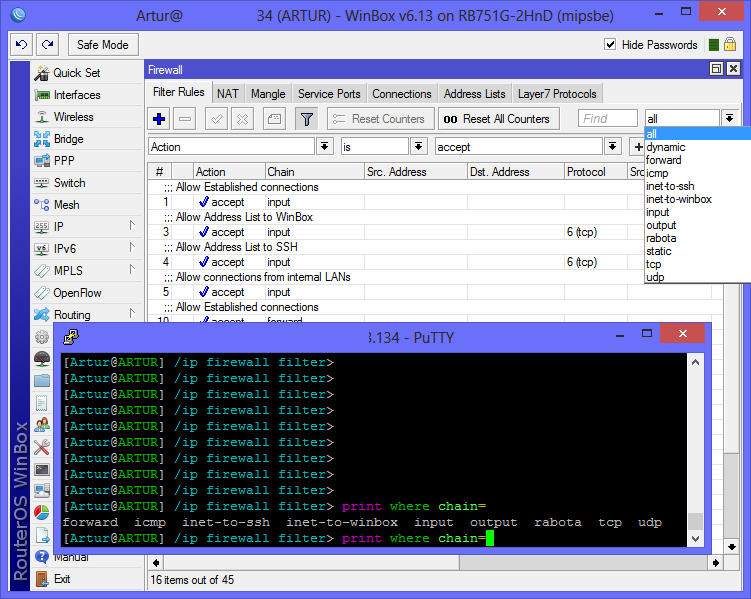Click the Undo arrow icon
The width and height of the screenshot is (751, 599).
click(x=21, y=45)
